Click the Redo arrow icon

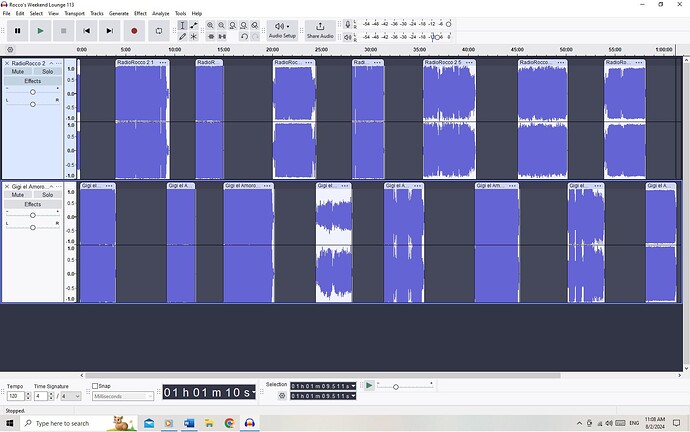[x=255, y=37]
